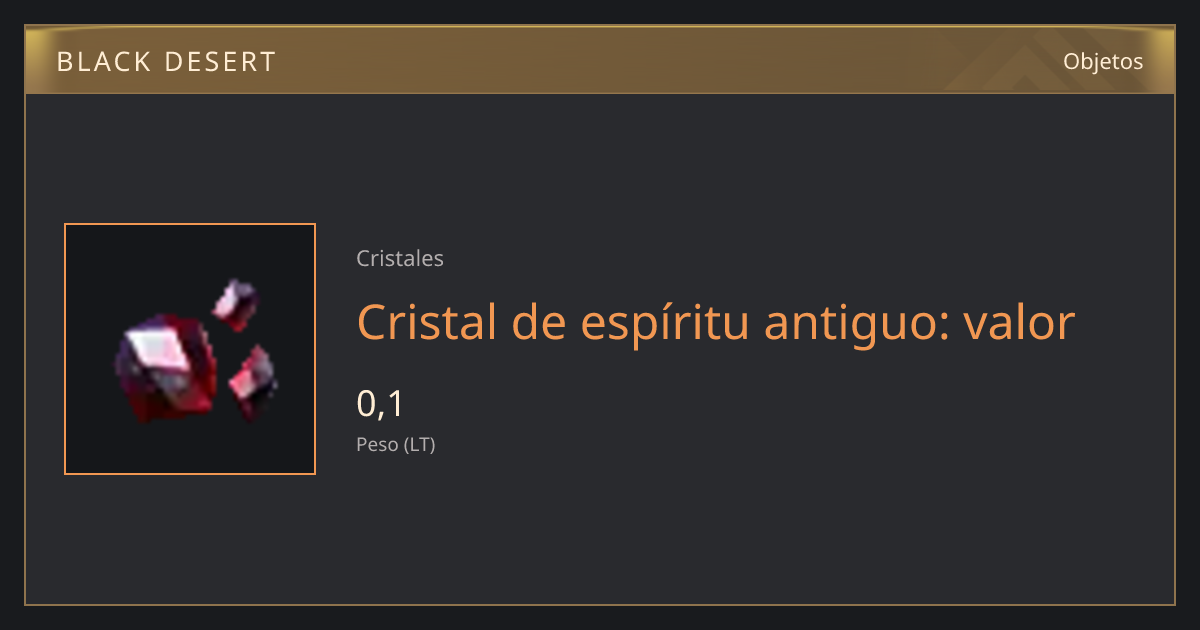Click the gold header banner bar
This screenshot has height=630, width=1200.
coord(600,60)
